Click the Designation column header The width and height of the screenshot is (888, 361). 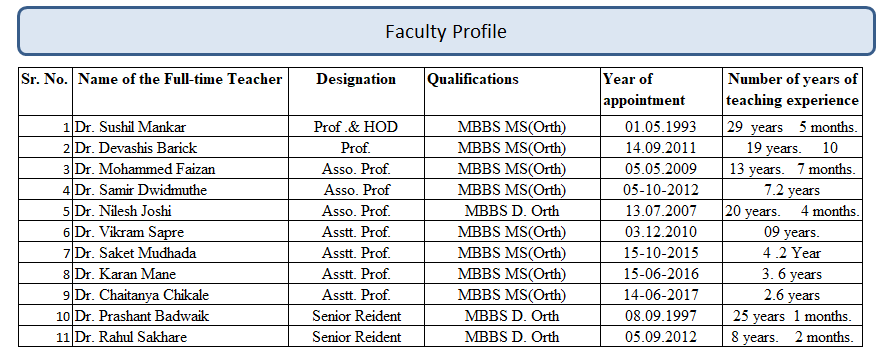357,91
